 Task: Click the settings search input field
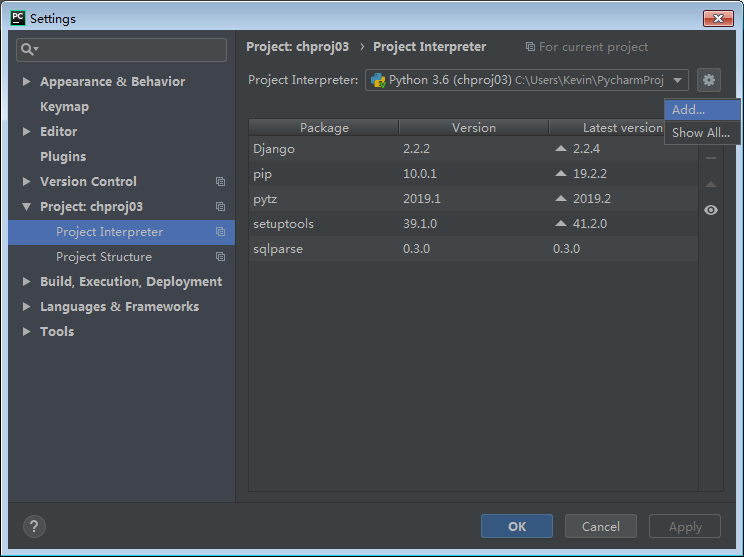[x=130, y=49]
